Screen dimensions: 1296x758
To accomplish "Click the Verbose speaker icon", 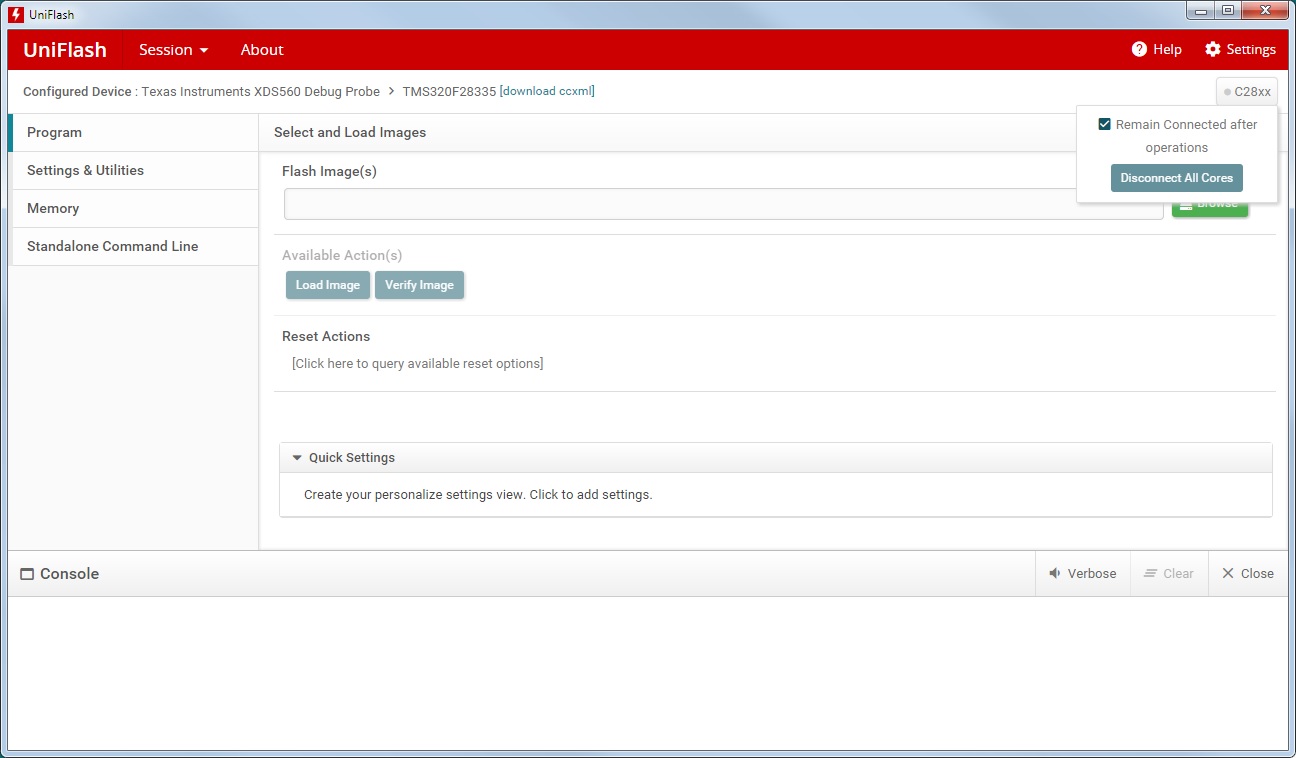I will [x=1055, y=573].
